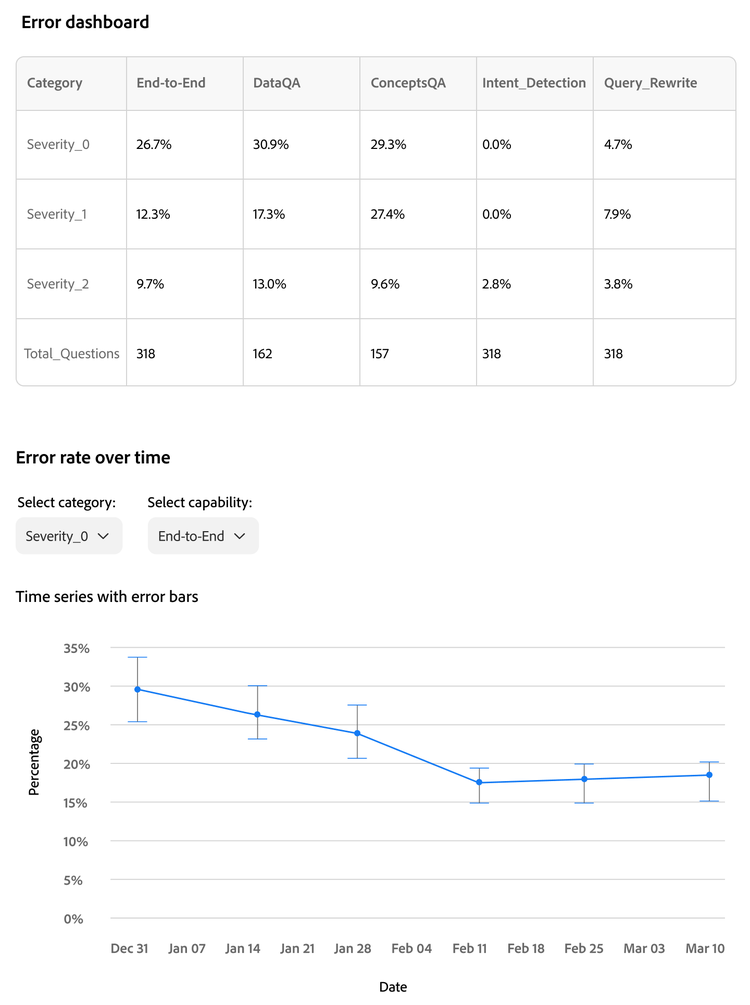The image size is (750, 1005).
Task: Click the Percentage axis label
Action: (33, 761)
